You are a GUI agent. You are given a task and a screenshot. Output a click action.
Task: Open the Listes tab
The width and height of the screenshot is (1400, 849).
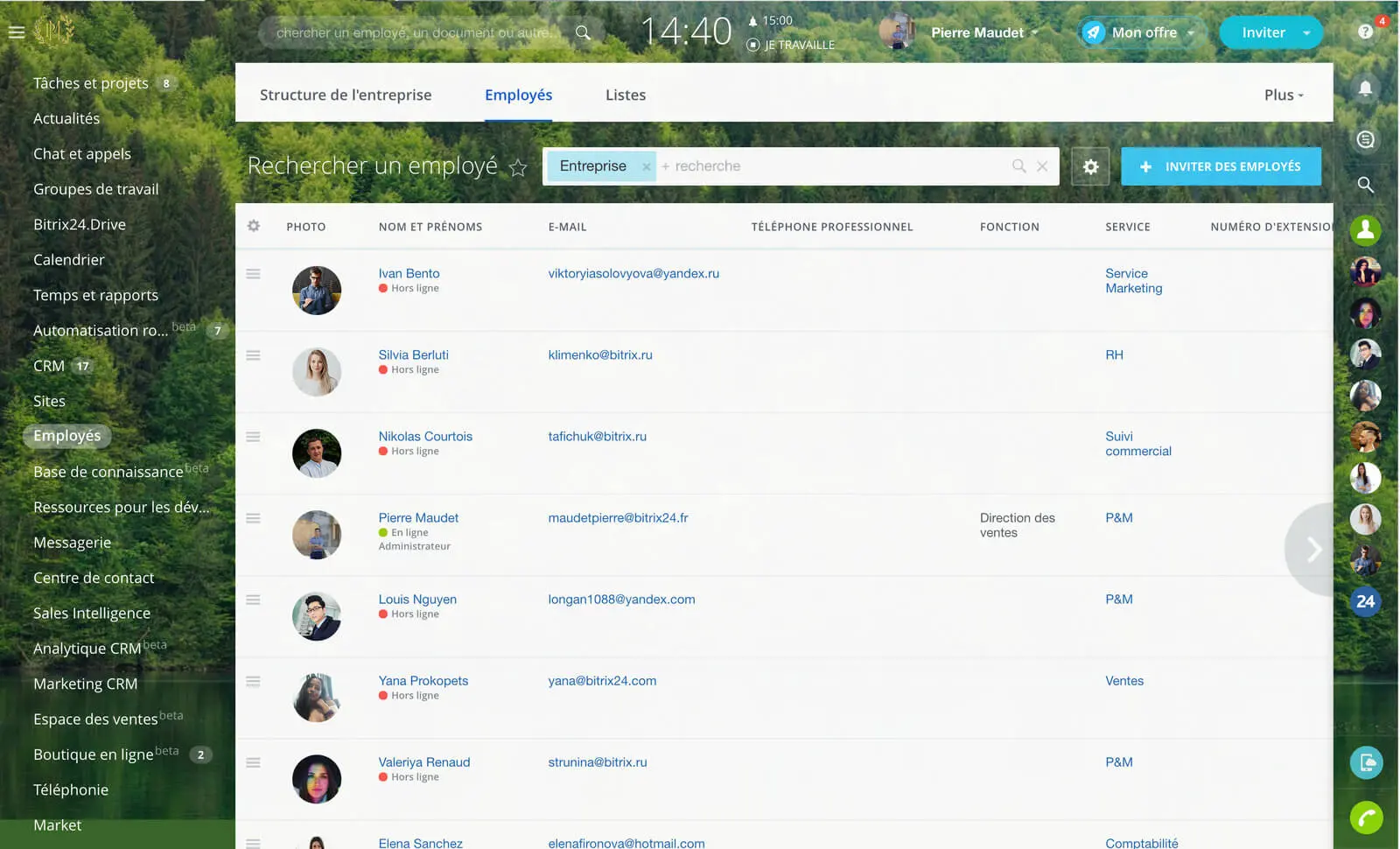point(626,95)
